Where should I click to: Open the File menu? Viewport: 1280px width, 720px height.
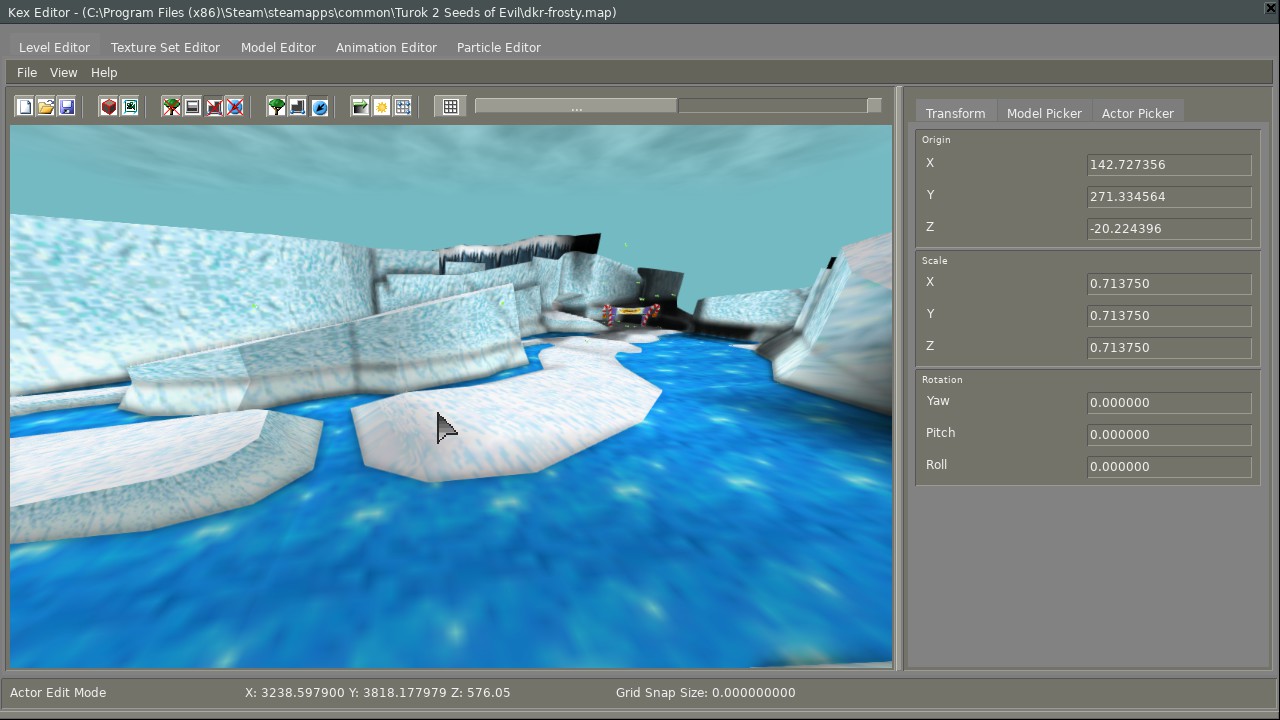tap(27, 73)
